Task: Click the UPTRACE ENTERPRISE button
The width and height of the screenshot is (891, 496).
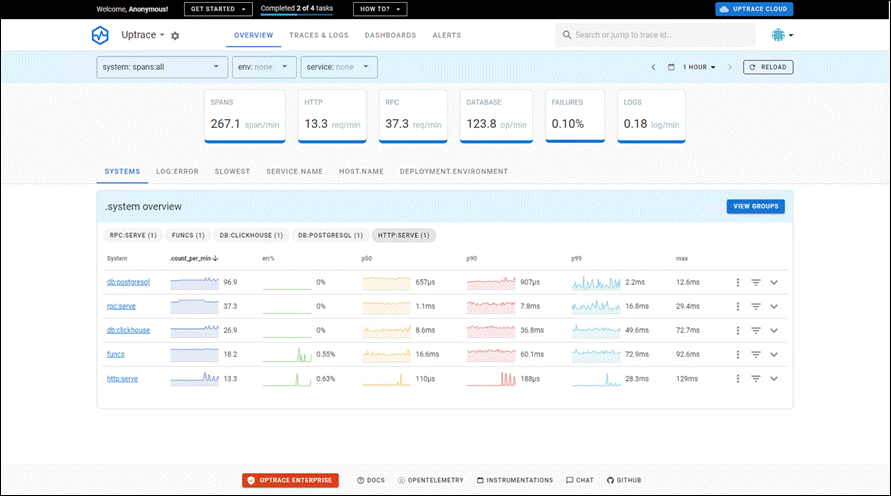Action: [290, 480]
